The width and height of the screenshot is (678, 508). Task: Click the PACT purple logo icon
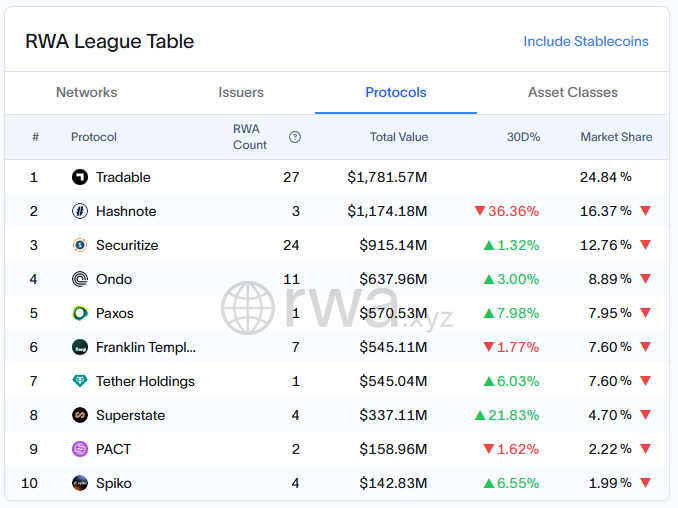80,449
